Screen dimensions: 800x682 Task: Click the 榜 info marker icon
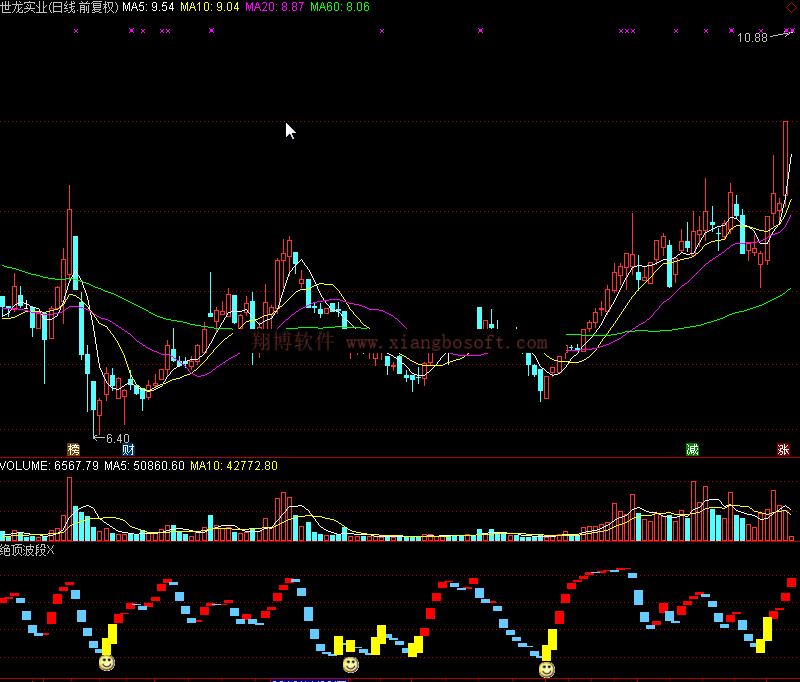pyautogui.click(x=74, y=449)
